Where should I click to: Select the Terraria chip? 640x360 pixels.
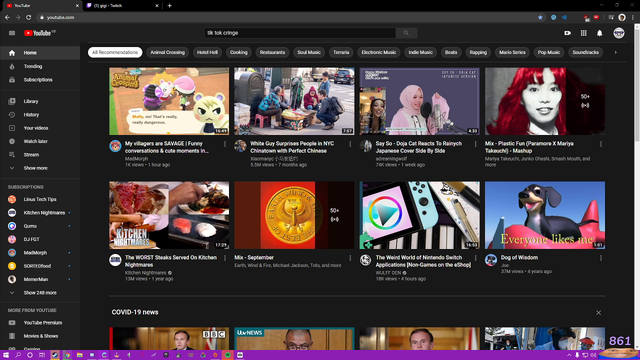click(341, 52)
